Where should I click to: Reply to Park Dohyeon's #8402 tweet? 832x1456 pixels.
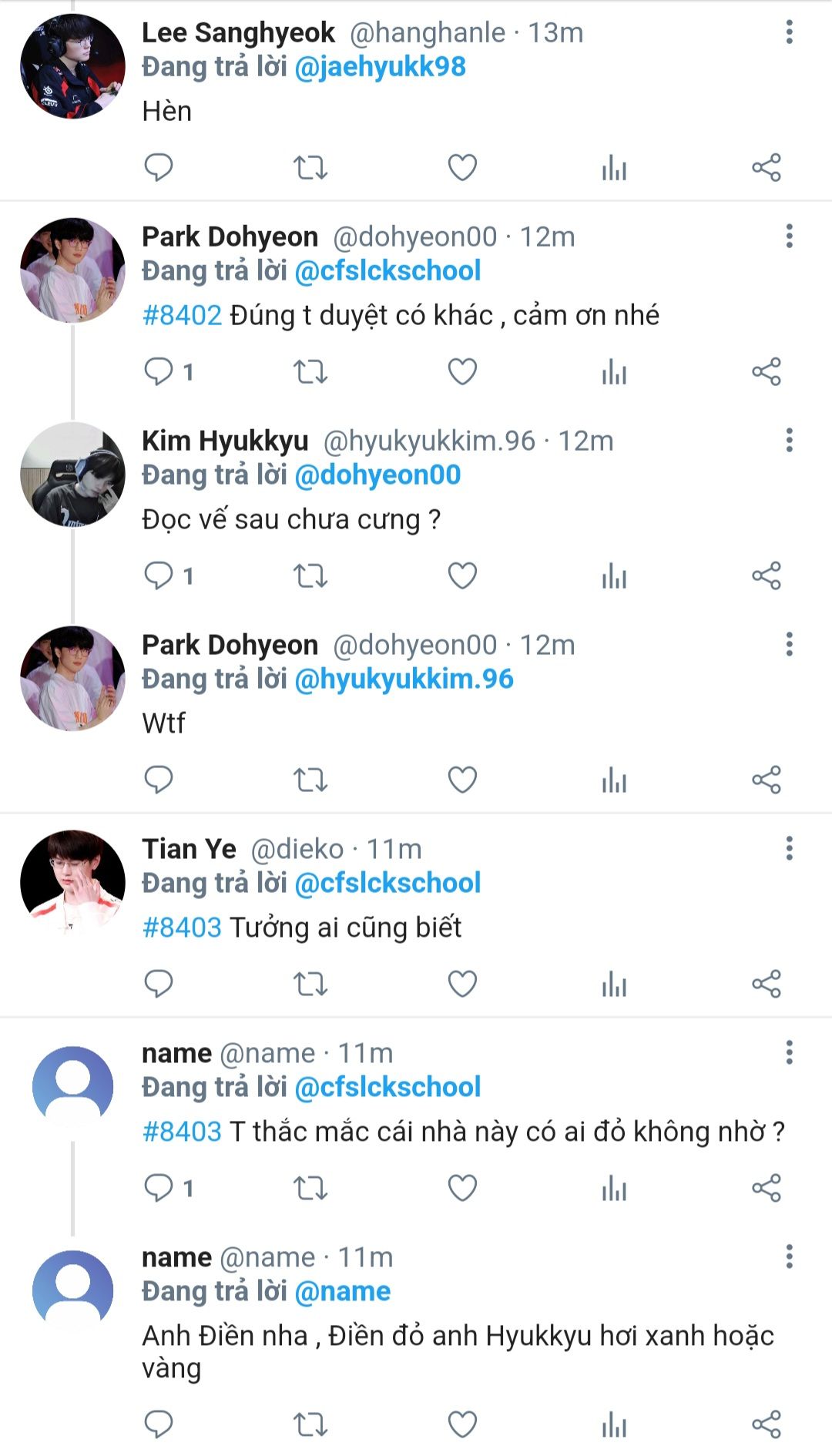tap(159, 371)
